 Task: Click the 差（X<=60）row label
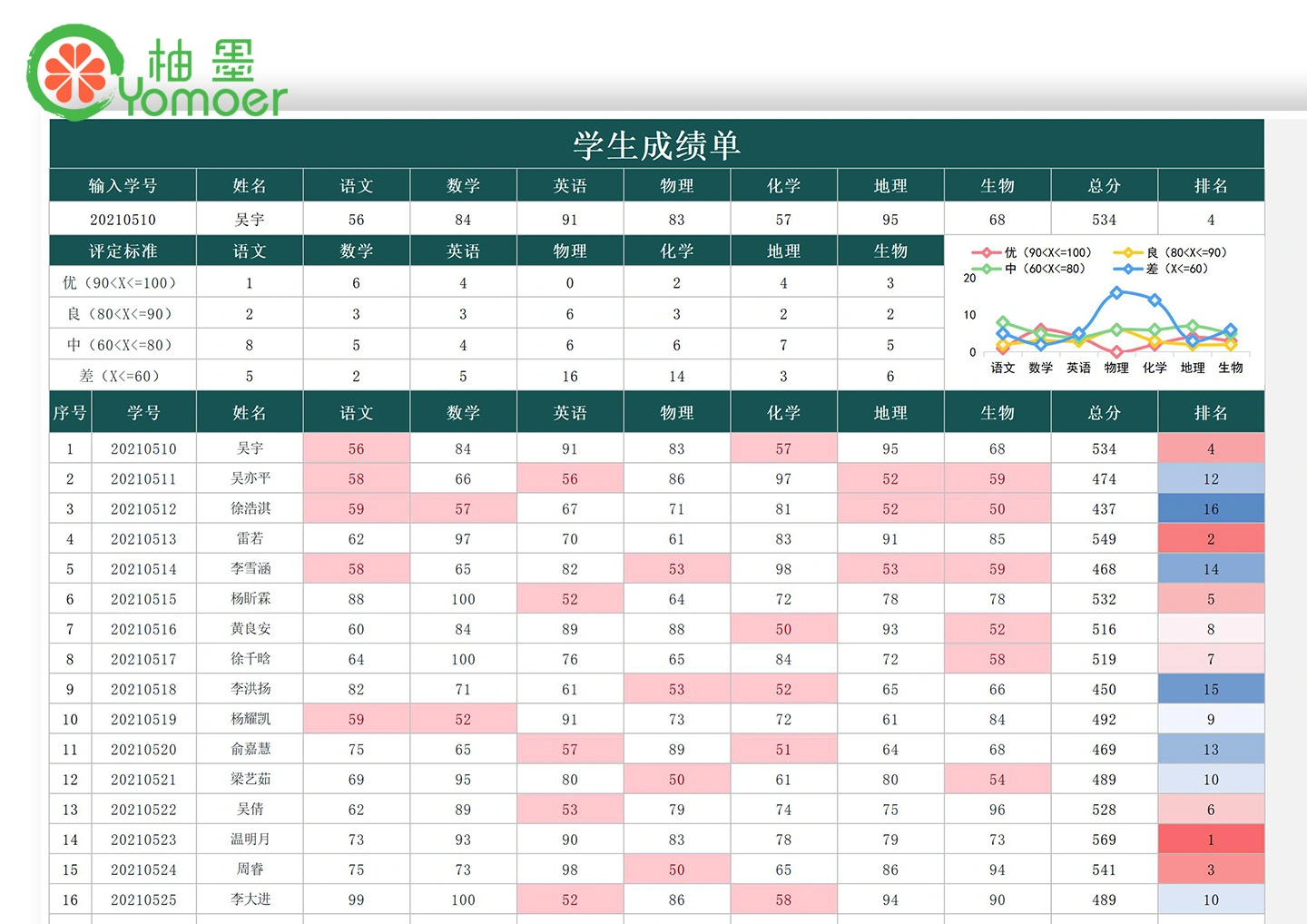pyautogui.click(x=123, y=377)
